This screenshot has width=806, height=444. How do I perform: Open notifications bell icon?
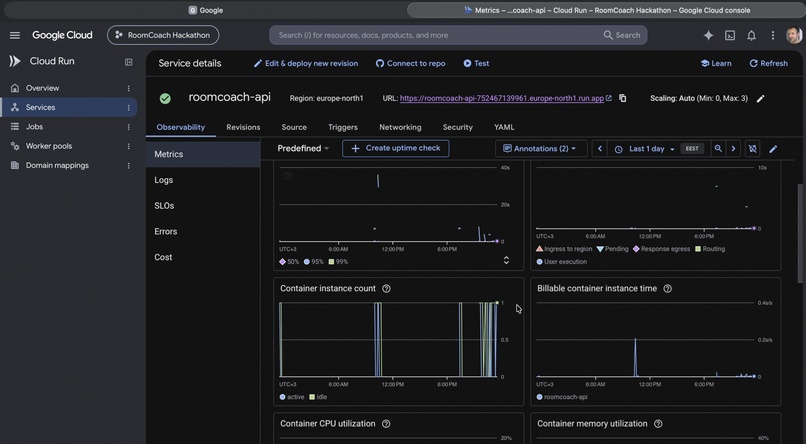coord(752,35)
